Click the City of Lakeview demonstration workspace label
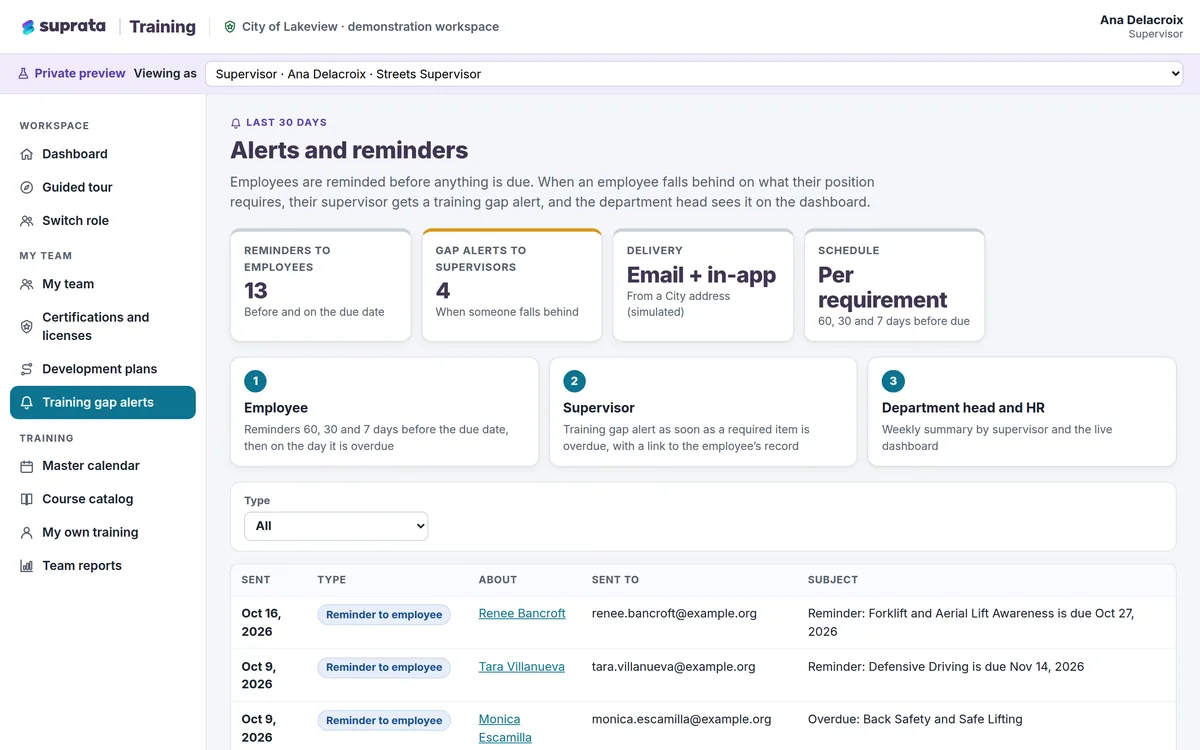Image resolution: width=1200 pixels, height=750 pixels. pos(370,27)
